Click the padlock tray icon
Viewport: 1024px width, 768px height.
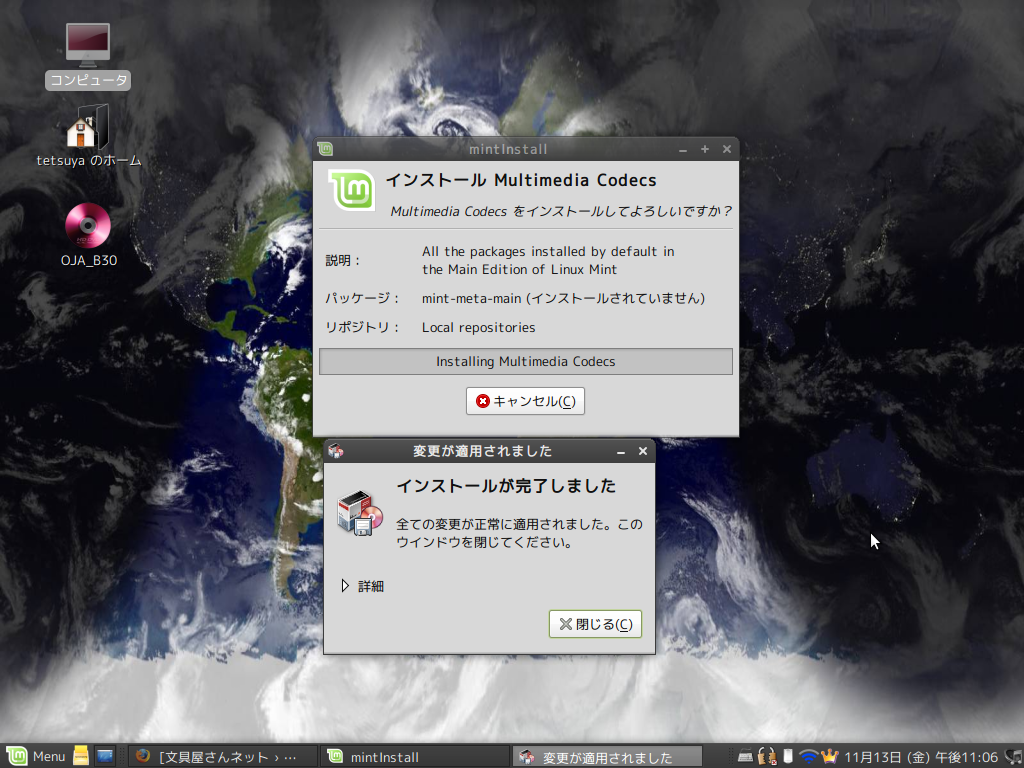click(x=767, y=756)
